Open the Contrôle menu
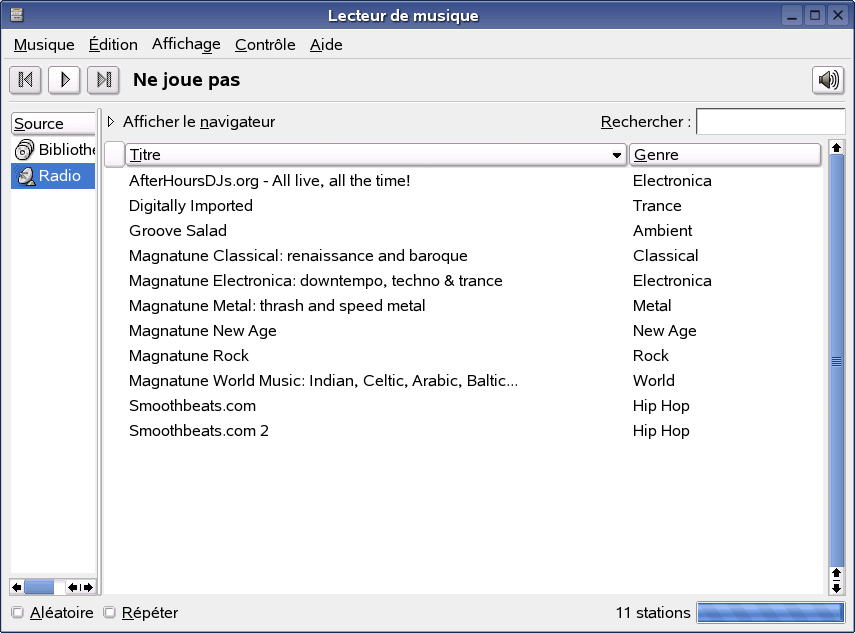Viewport: 855px width, 633px height. click(265, 45)
